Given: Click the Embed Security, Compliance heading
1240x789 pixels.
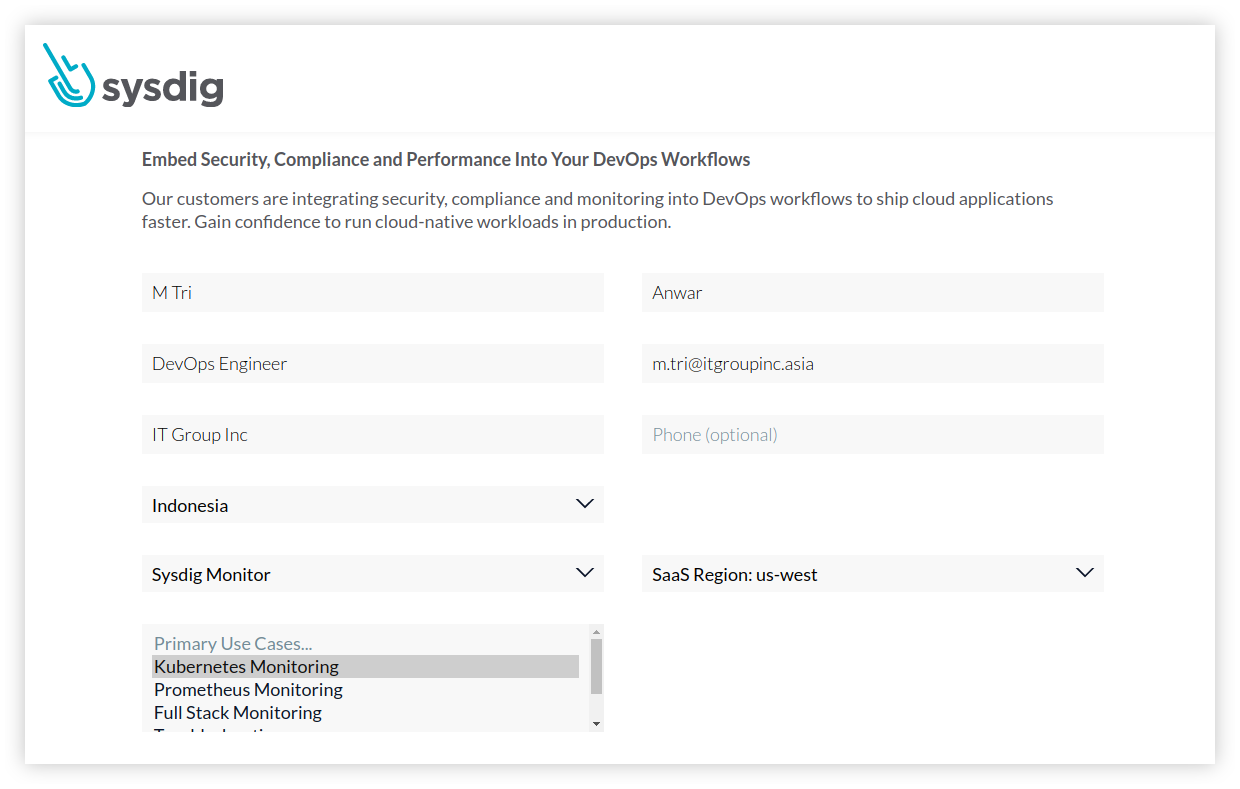Looking at the screenshot, I should pos(446,160).
